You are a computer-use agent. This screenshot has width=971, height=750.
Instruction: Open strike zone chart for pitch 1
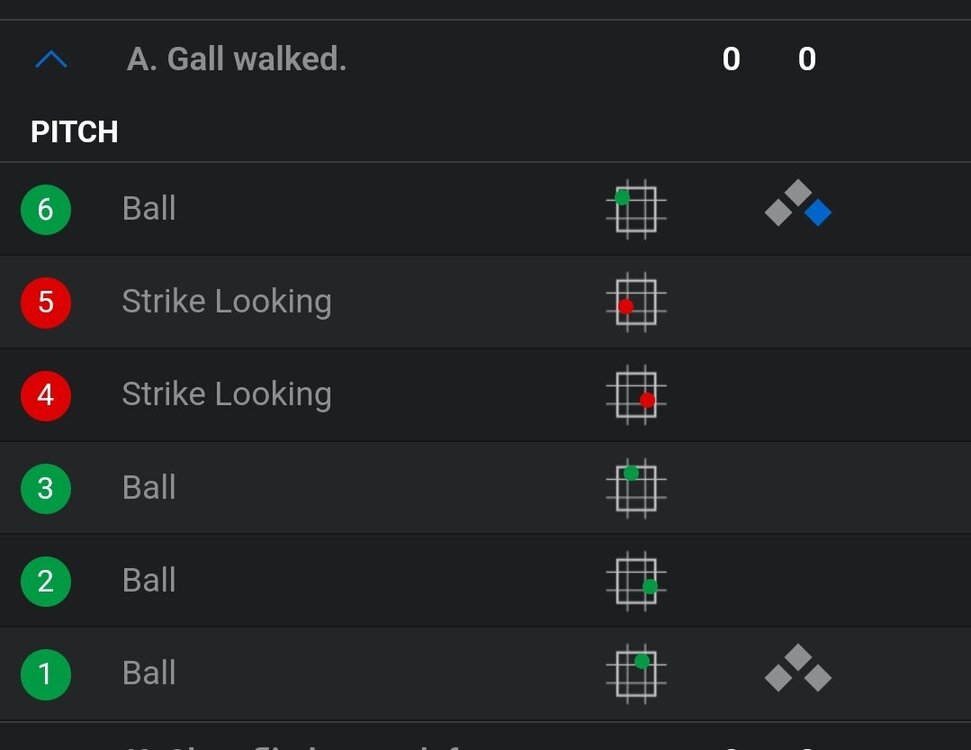click(x=636, y=673)
